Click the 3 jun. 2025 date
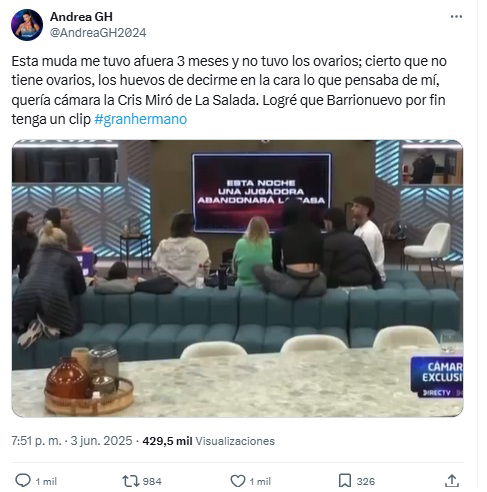 pyautogui.click(x=101, y=441)
